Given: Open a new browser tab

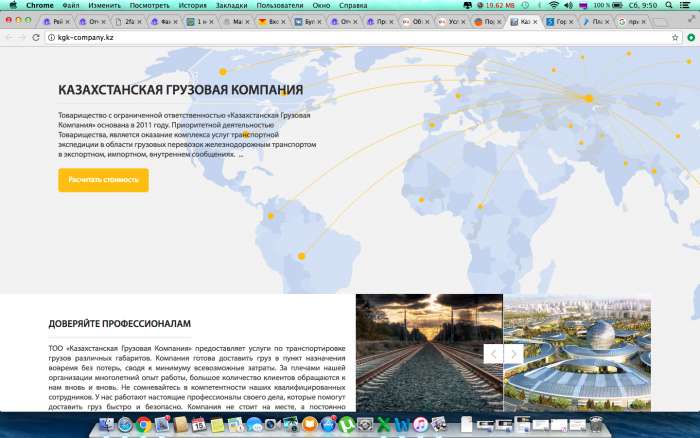Looking at the screenshot, I should tap(660, 22).
